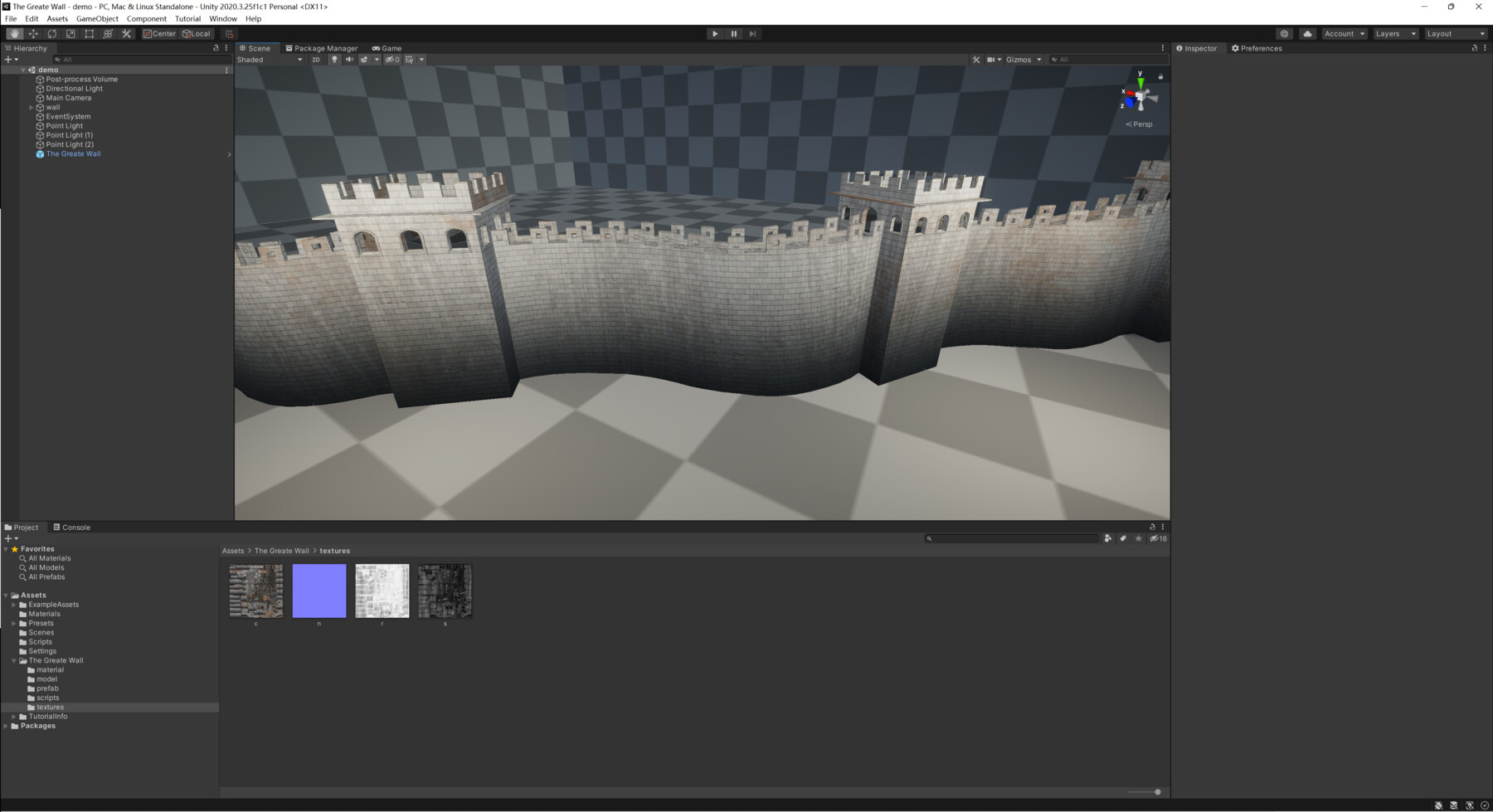Expand the wall object in the Hierarchy
The image size is (1493, 812).
tap(32, 108)
